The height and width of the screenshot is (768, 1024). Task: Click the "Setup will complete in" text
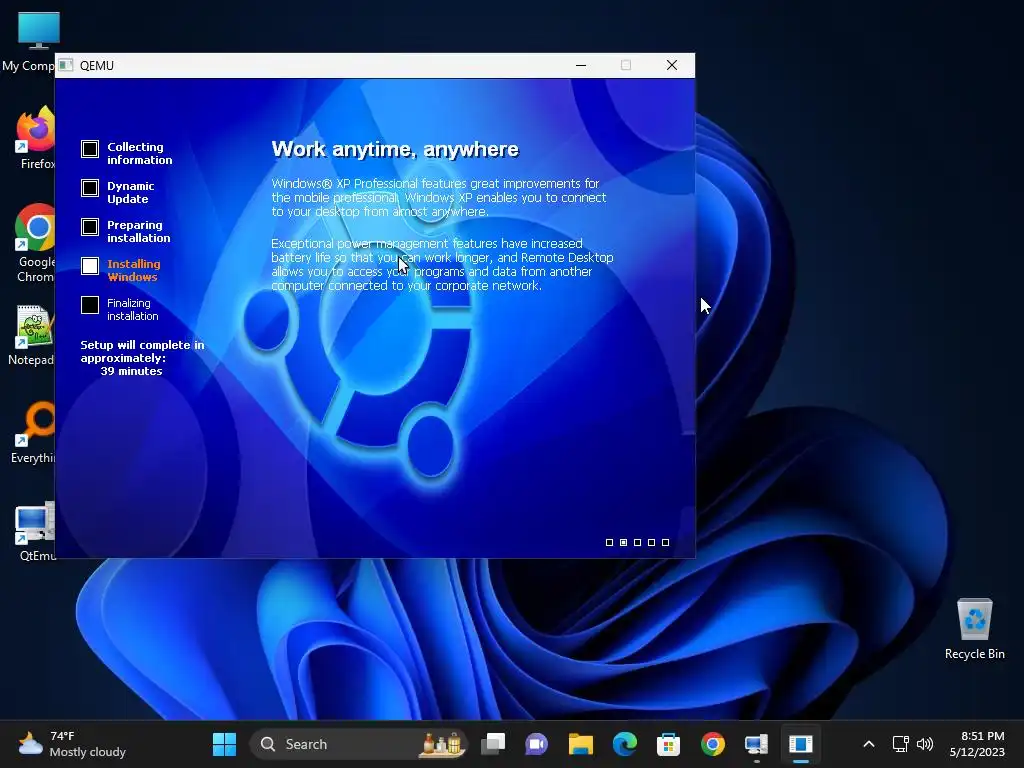142,345
